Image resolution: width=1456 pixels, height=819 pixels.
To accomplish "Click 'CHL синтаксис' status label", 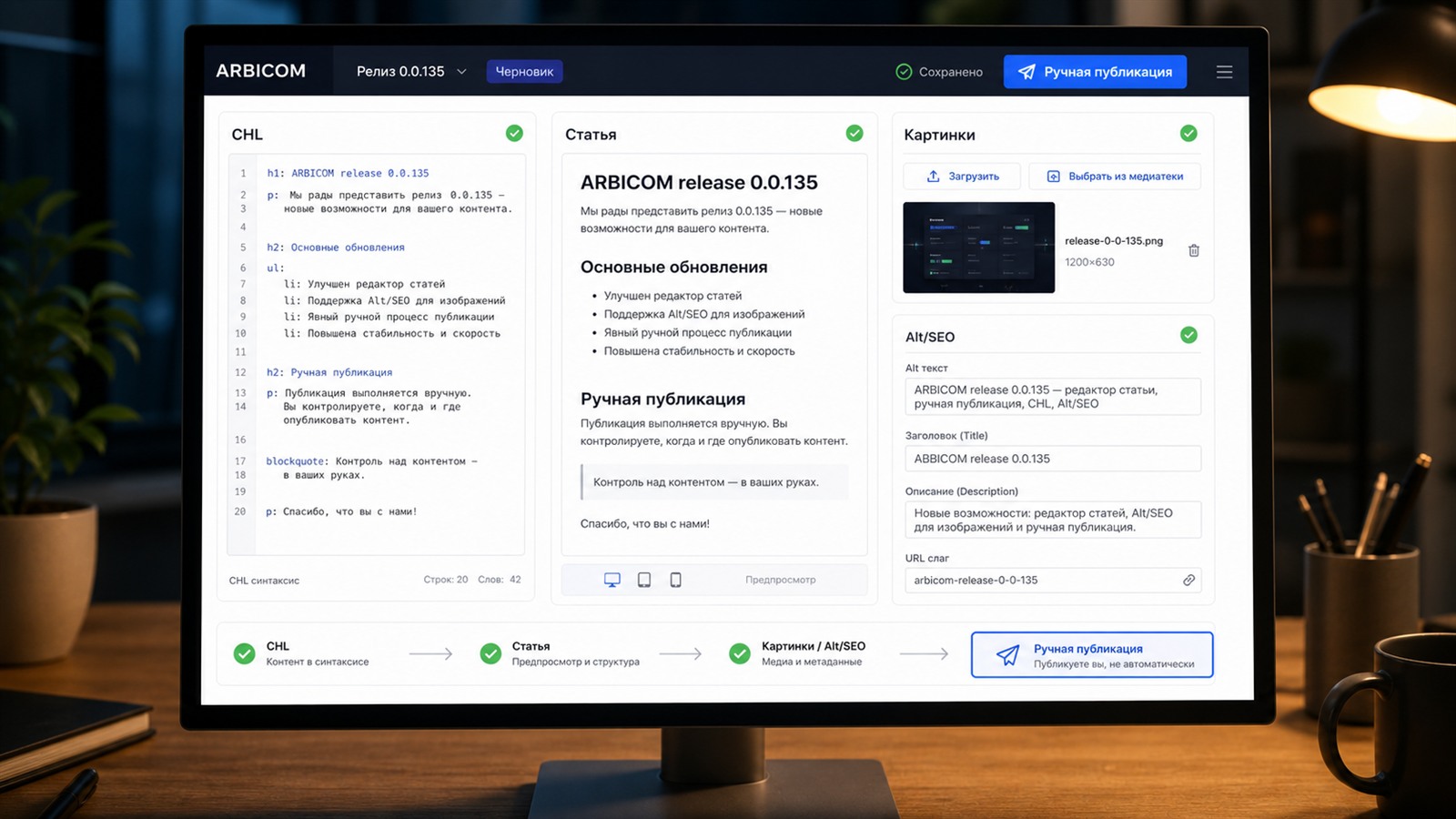I will point(264,581).
